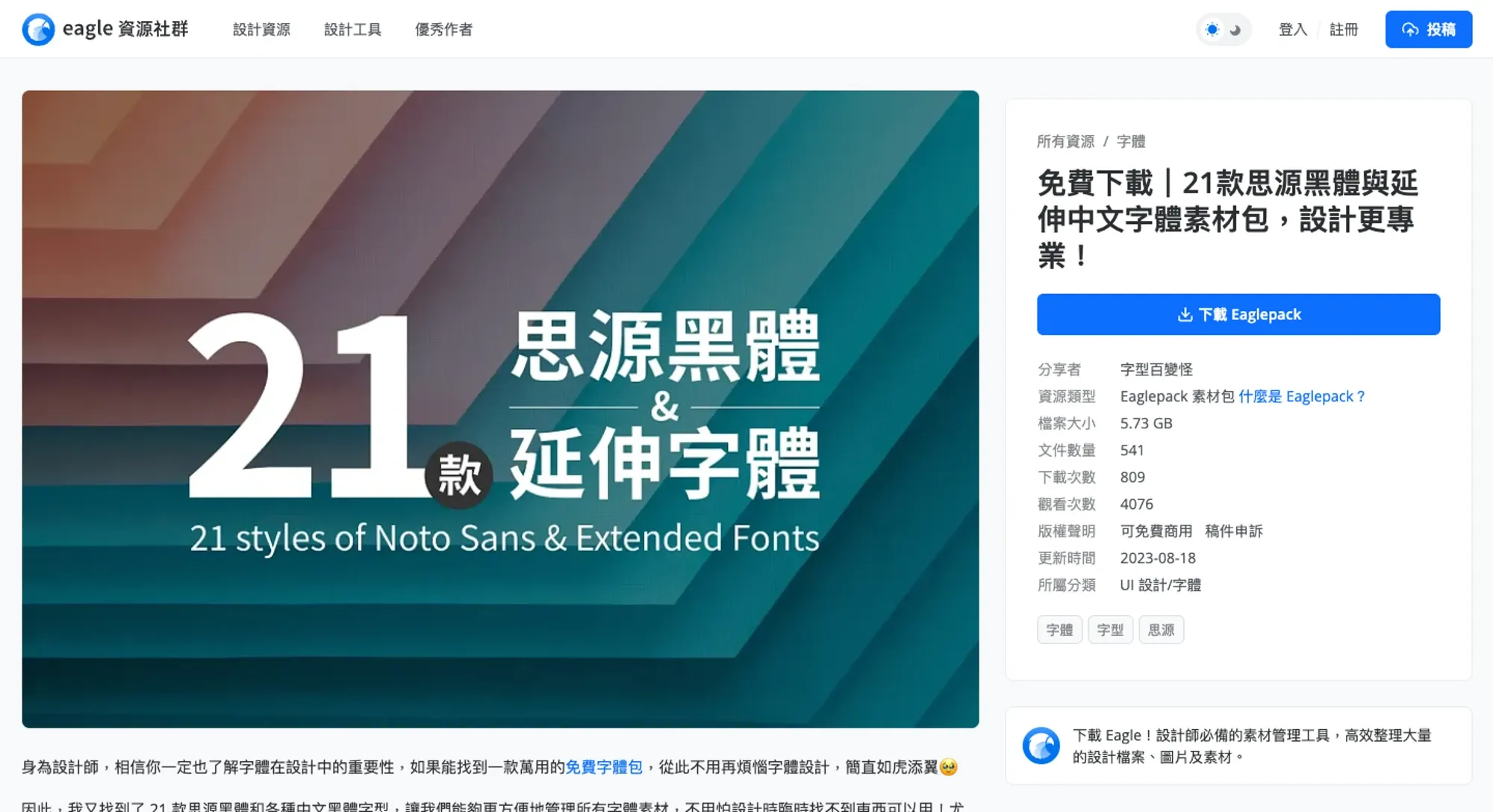Screen dimensions: 1493x812
Task: Click the download count 809
Action: [x=1132, y=478]
